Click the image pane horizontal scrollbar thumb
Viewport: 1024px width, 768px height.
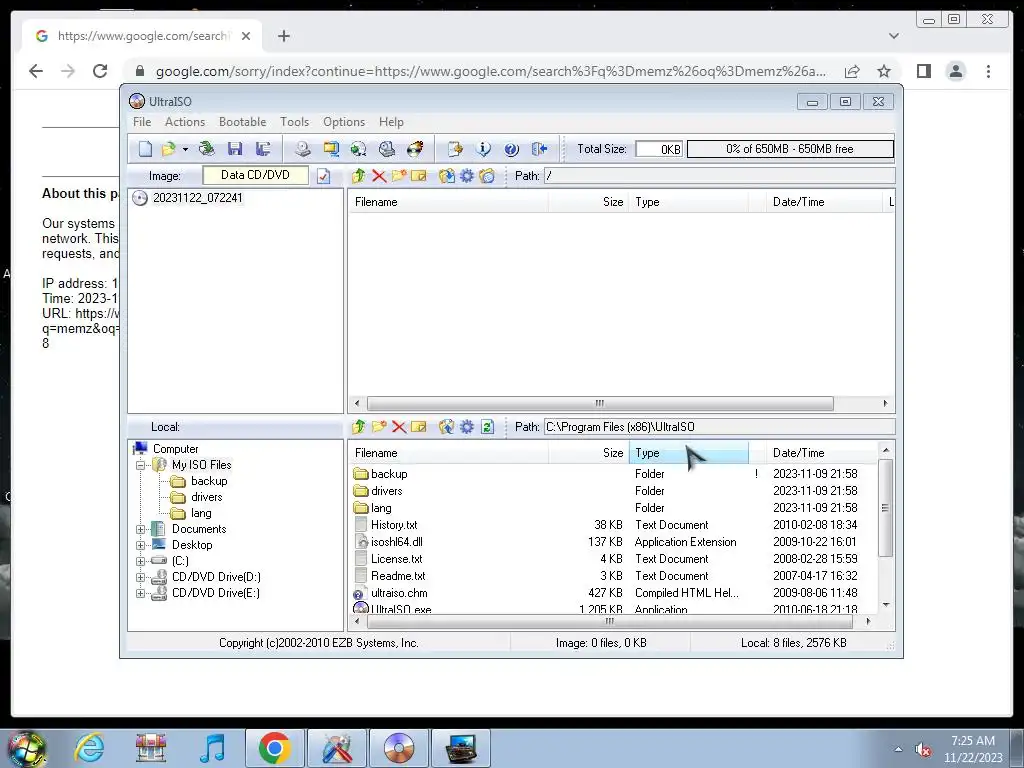pos(600,404)
